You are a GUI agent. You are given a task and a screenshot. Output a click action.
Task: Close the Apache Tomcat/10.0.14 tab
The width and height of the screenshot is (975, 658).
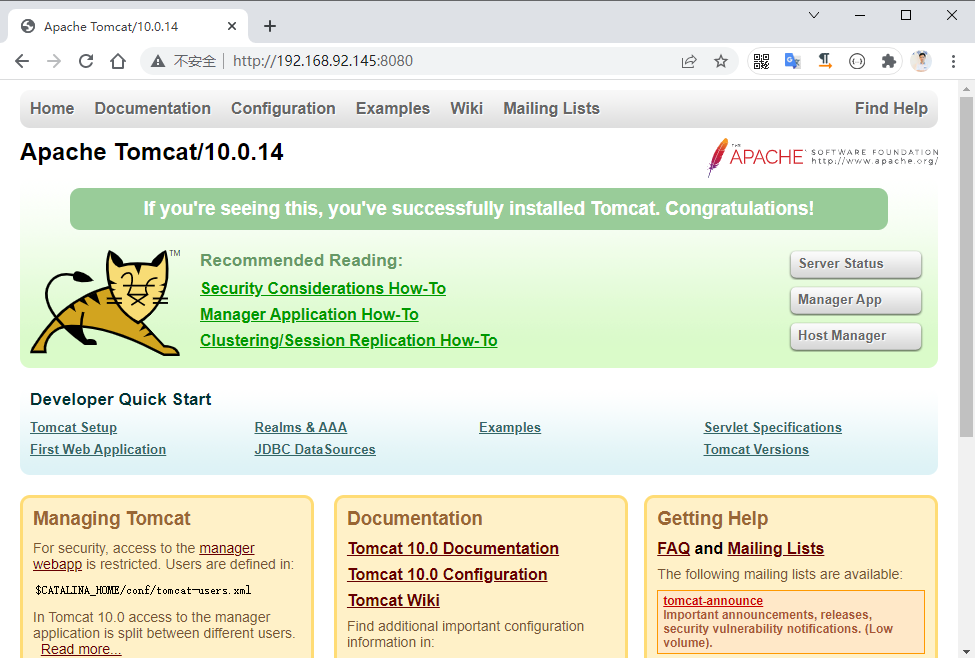232,26
